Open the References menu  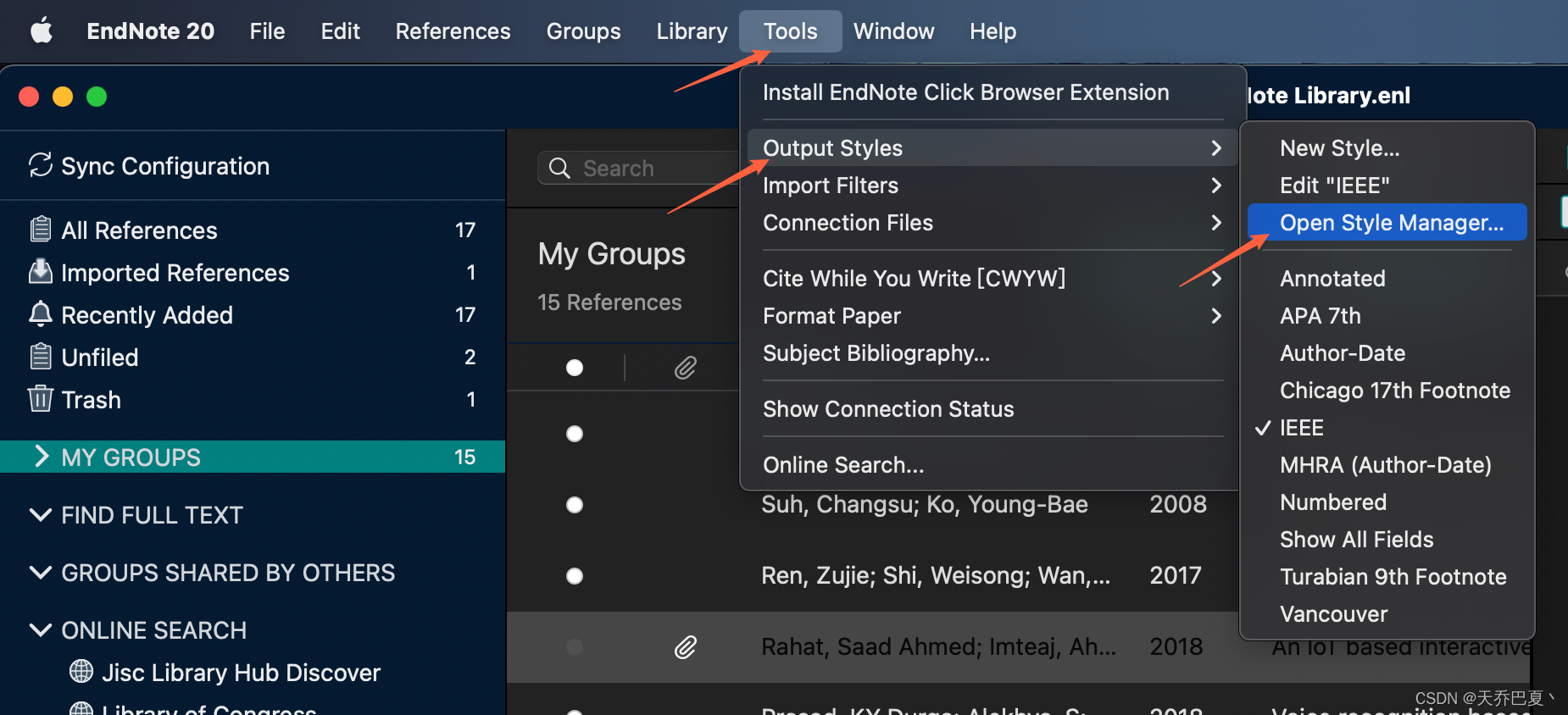453,31
